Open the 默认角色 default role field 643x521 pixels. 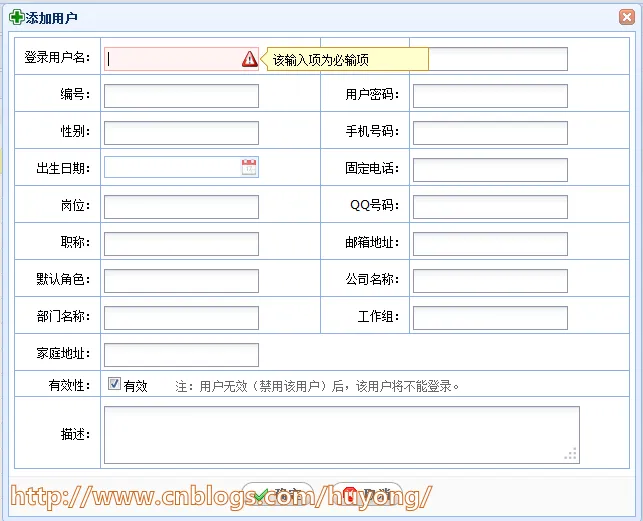tap(181, 281)
